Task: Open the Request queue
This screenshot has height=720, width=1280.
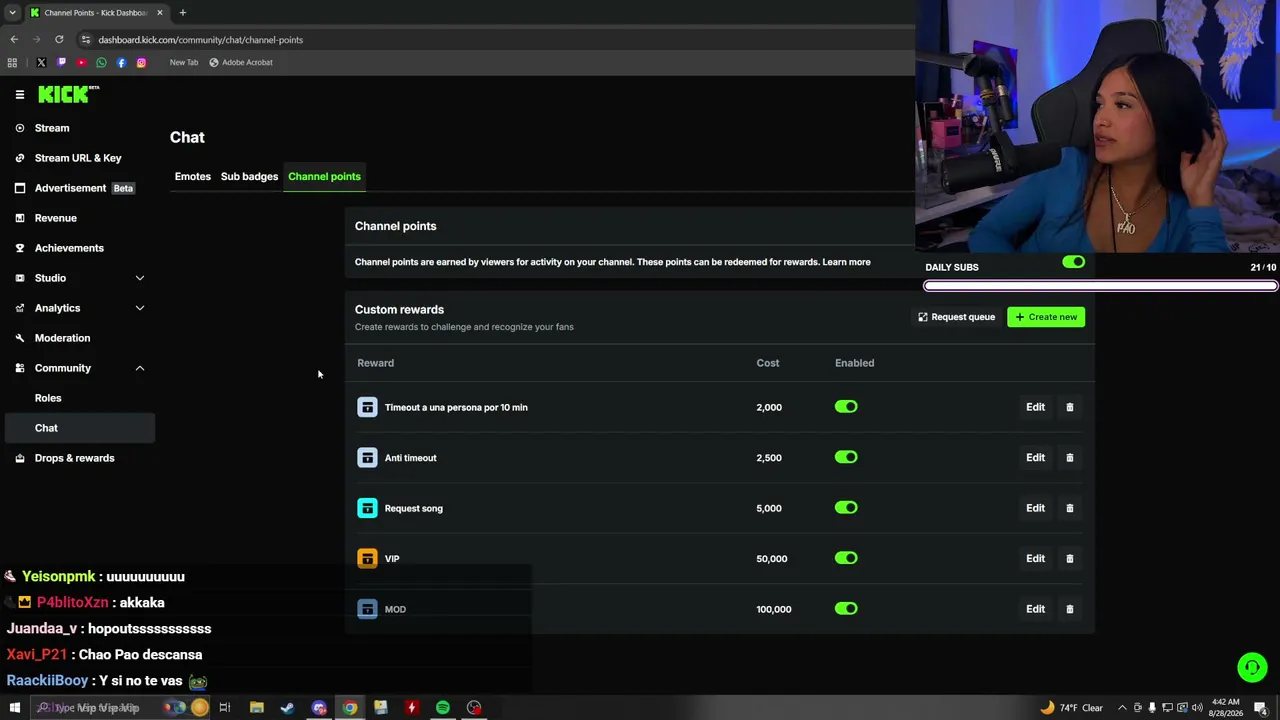Action: tap(956, 317)
